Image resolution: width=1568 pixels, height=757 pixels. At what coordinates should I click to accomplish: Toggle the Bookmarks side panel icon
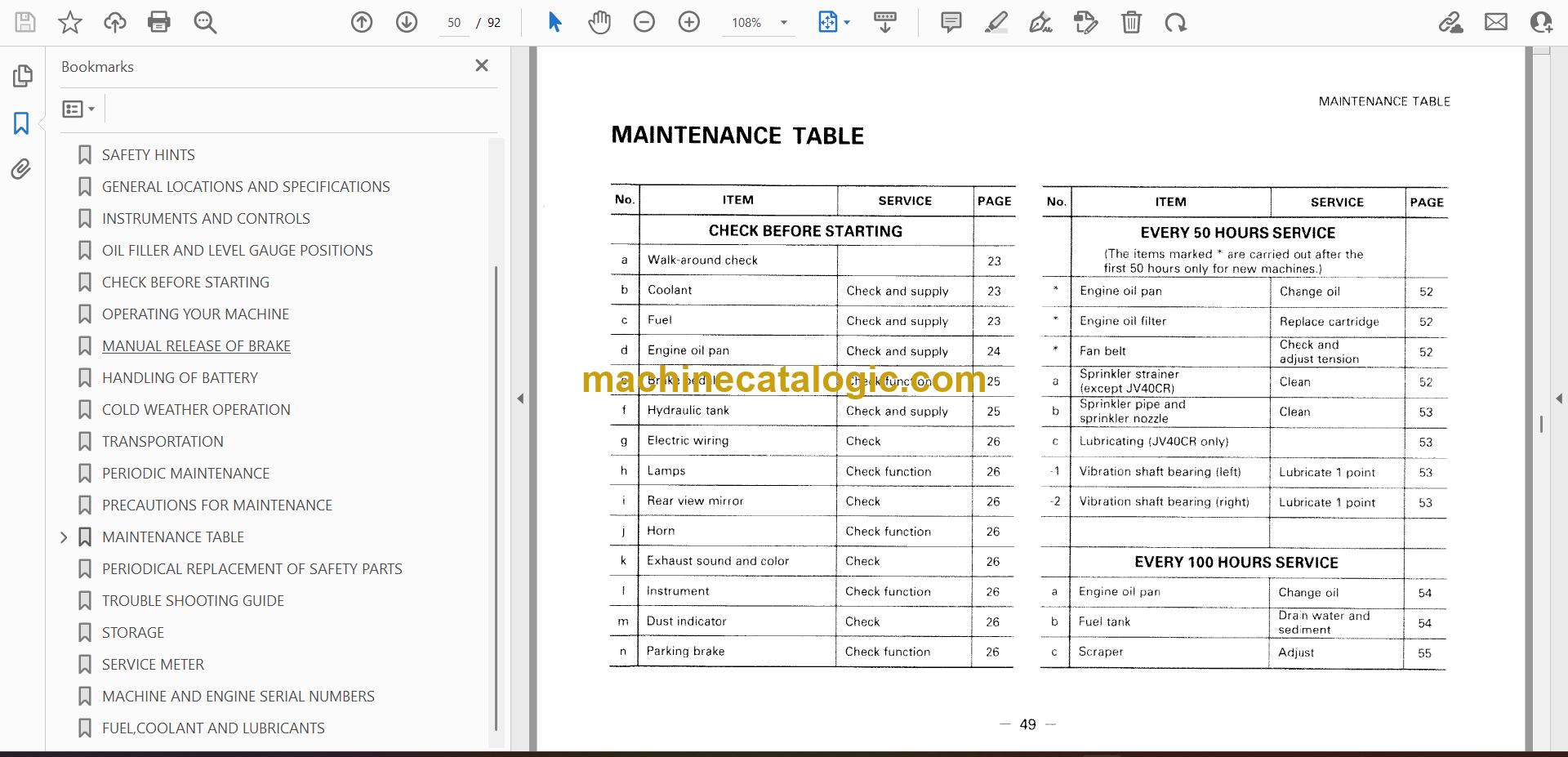[x=22, y=123]
